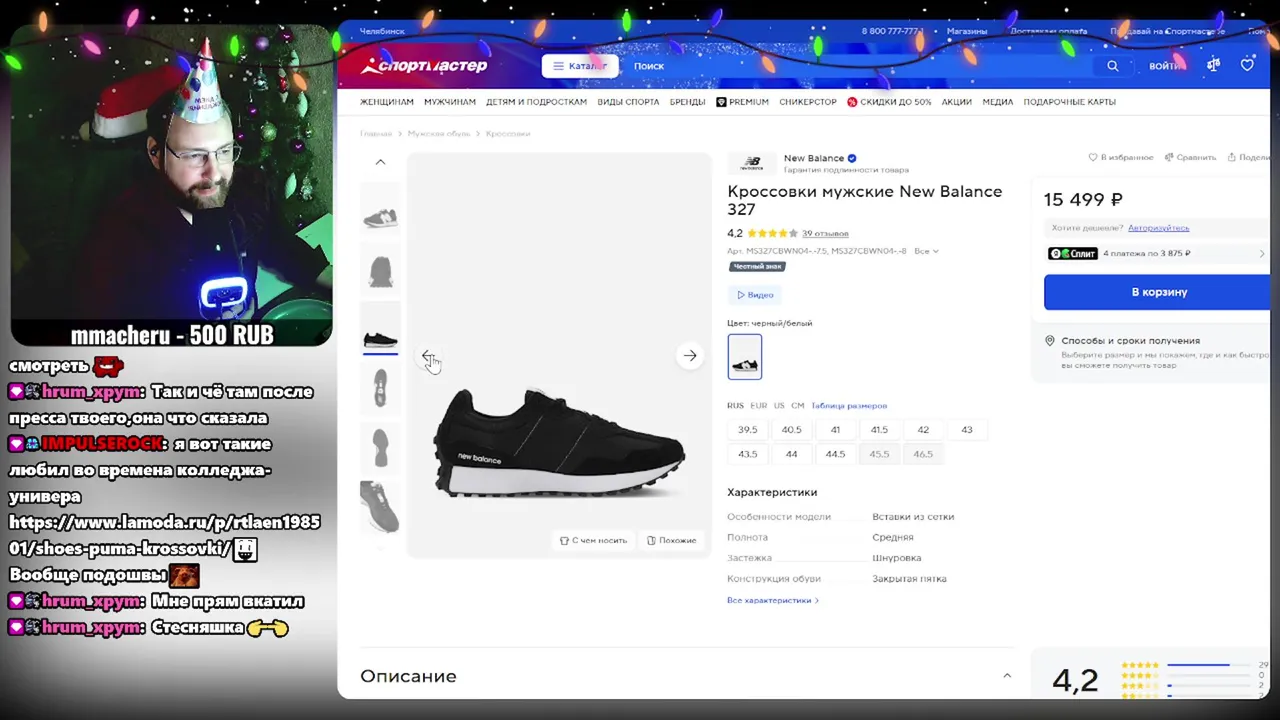1280x720 pixels.
Task: Click the star rating next to 4.2
Action: 772,234
